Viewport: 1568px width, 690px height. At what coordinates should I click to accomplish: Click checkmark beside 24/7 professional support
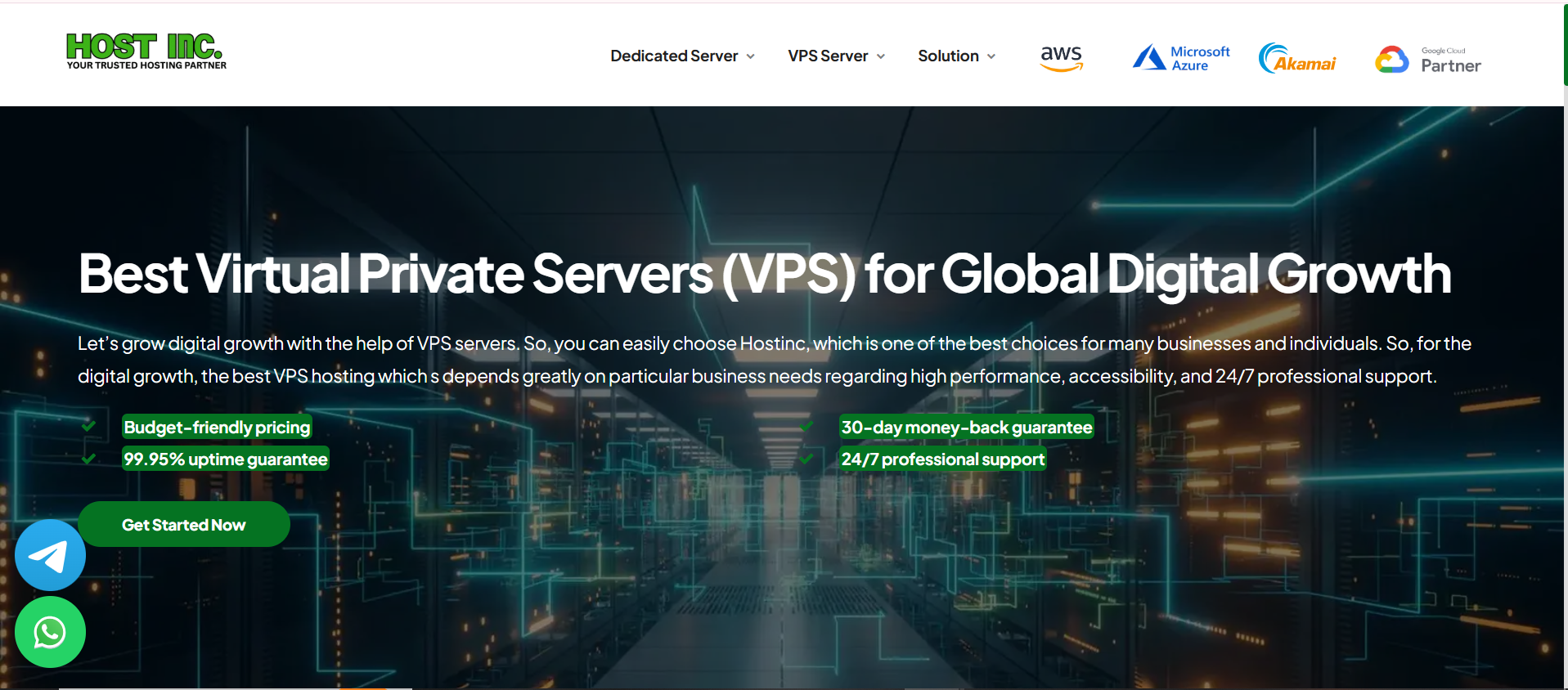(806, 459)
